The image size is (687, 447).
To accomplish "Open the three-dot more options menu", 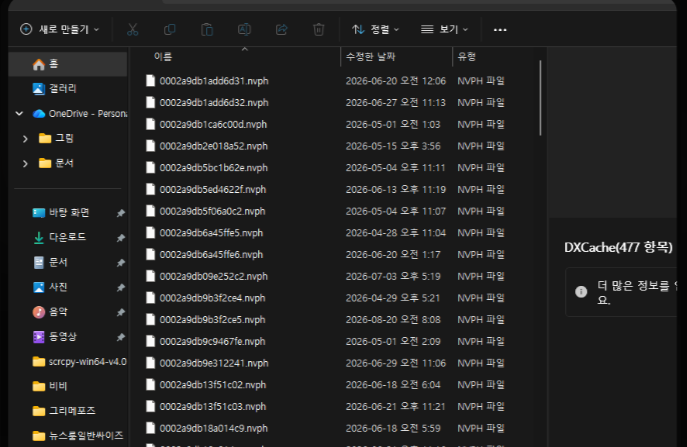I will pyautogui.click(x=500, y=30).
